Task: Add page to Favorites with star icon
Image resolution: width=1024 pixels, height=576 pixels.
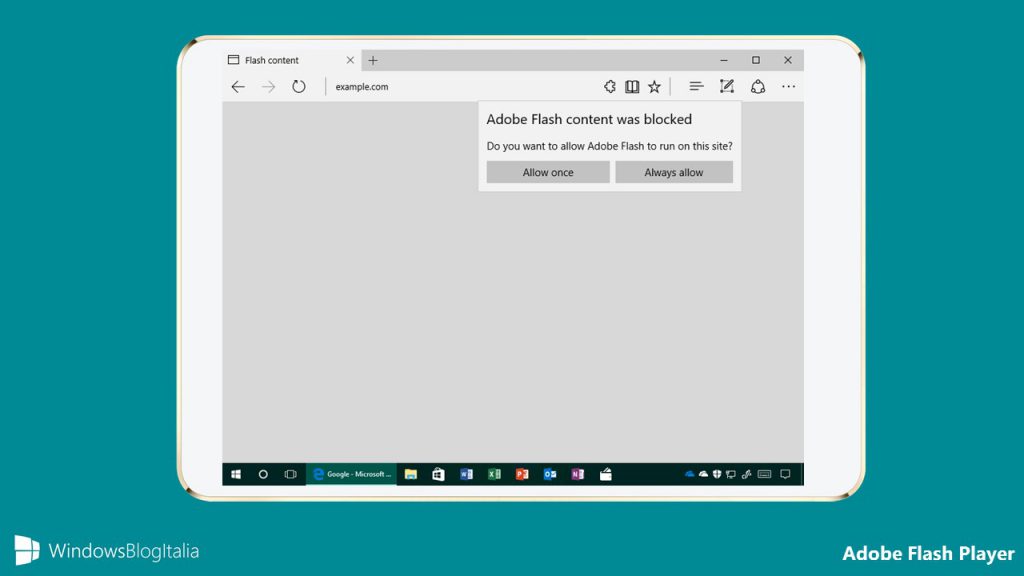Action: (654, 86)
